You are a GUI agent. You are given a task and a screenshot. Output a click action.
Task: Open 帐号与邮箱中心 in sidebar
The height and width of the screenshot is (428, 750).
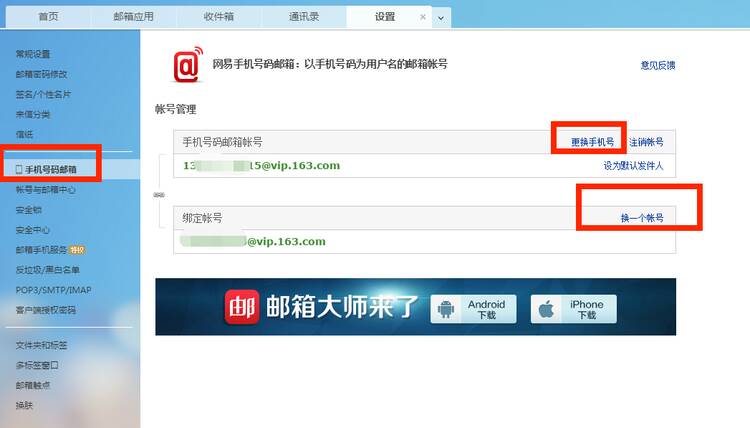pyautogui.click(x=45, y=190)
